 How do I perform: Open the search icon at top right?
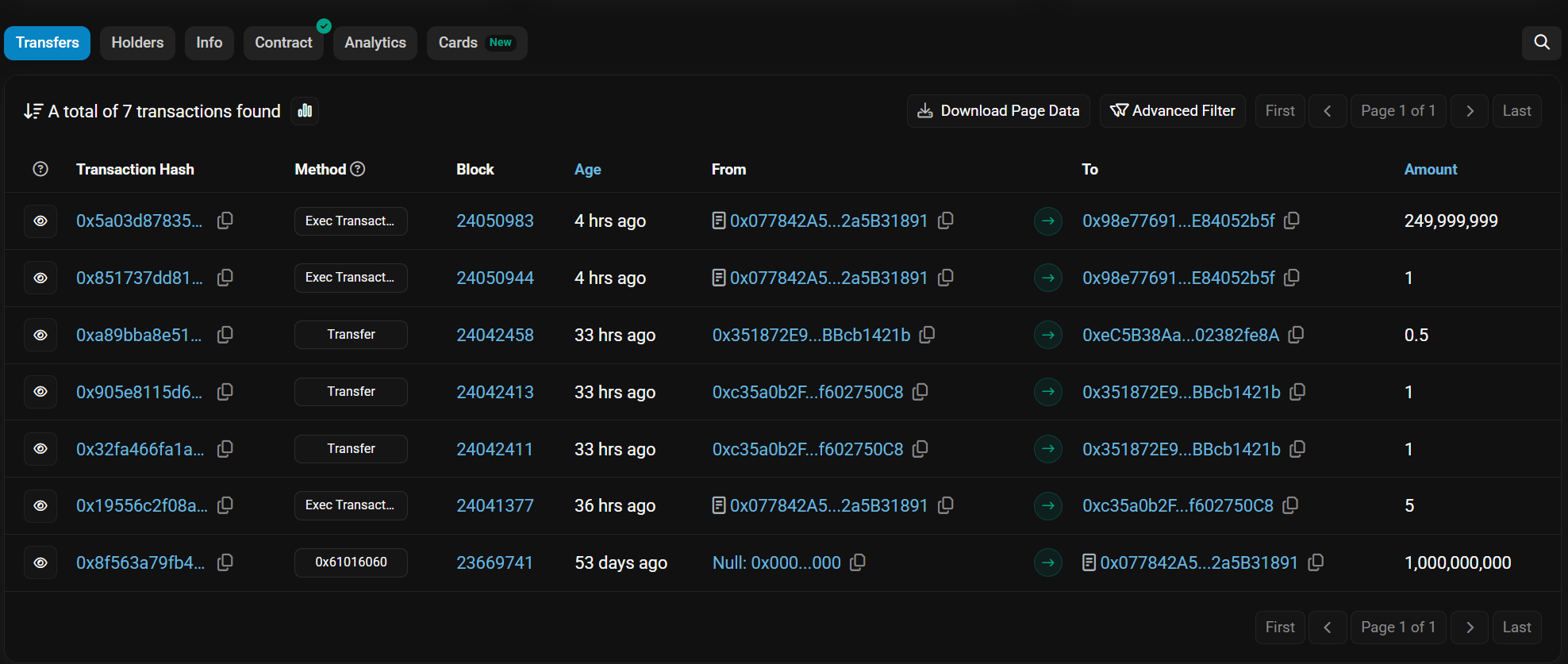[1541, 43]
